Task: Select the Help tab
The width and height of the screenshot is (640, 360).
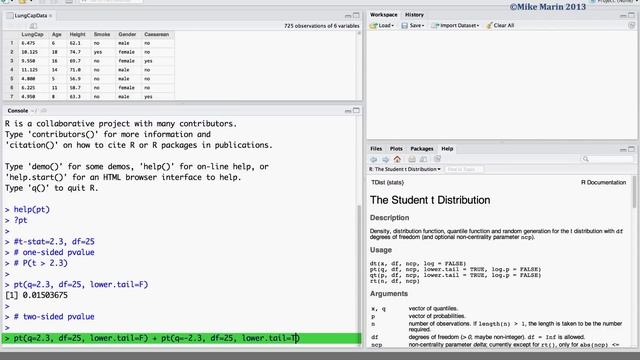Action: pos(447,149)
